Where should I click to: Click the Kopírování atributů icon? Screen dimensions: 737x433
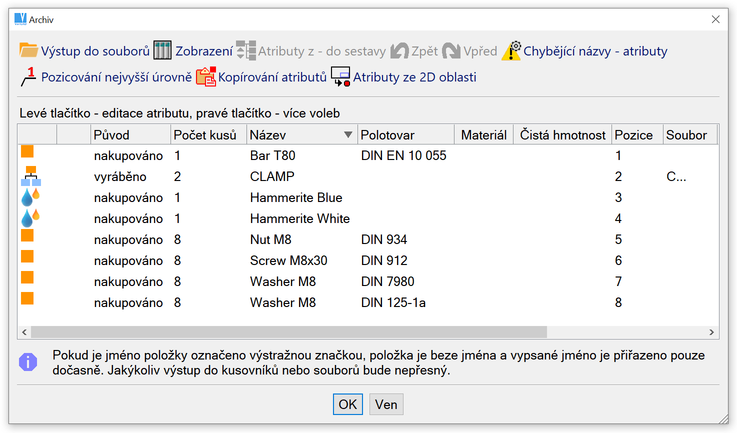pyautogui.click(x=206, y=77)
